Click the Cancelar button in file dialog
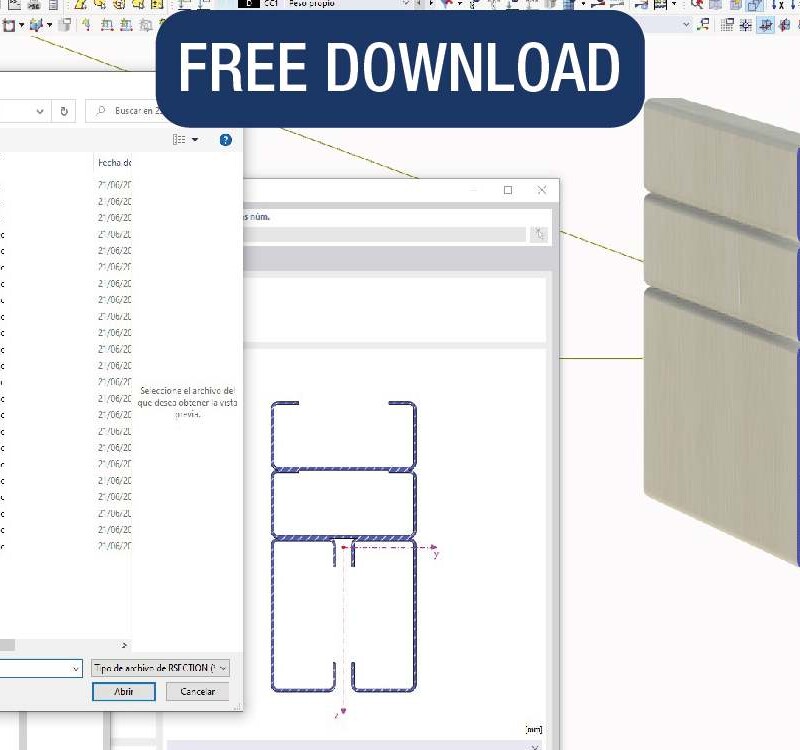Viewport: 800px width, 750px height. pos(197,692)
